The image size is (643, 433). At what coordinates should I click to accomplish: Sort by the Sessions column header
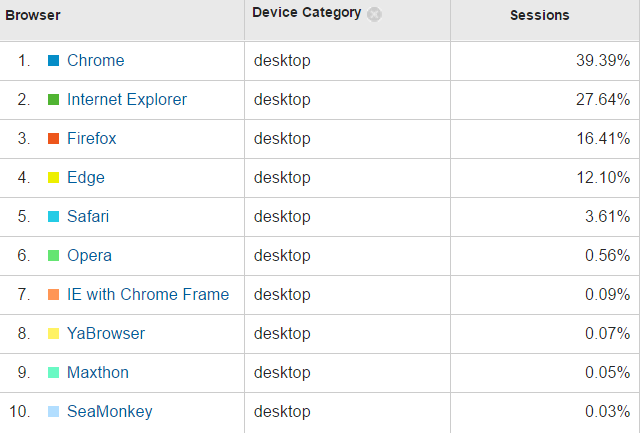540,16
